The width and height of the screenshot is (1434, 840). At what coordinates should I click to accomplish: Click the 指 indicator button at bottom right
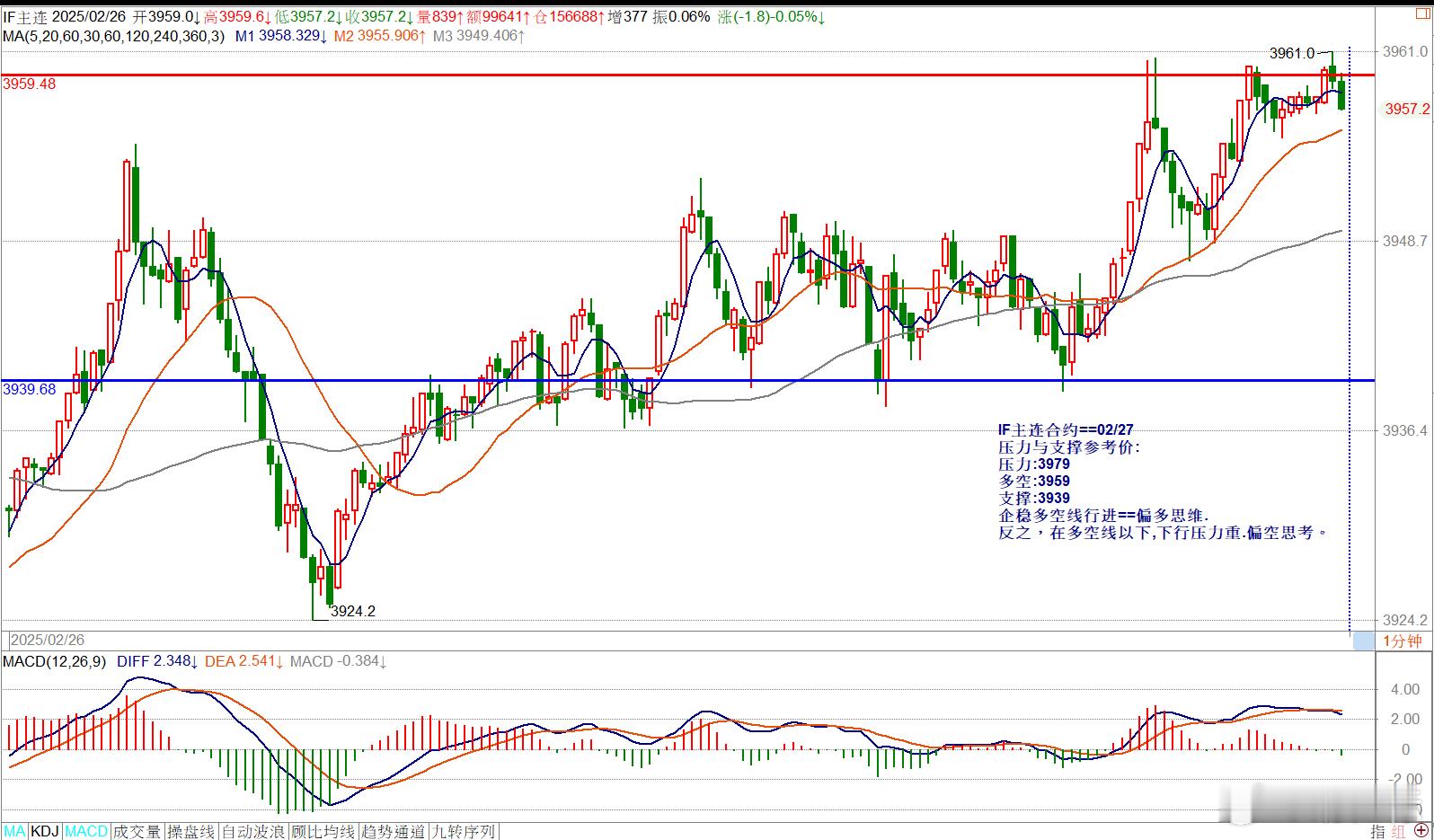tap(1378, 832)
